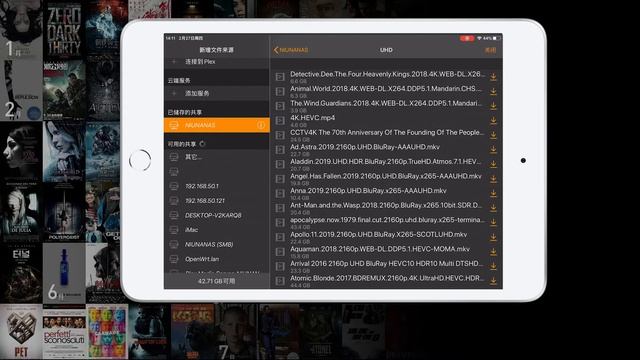Image resolution: width=640 pixels, height=360 pixels.
Task: Download the Aquaman.2018 file
Action: pyautogui.click(x=493, y=252)
